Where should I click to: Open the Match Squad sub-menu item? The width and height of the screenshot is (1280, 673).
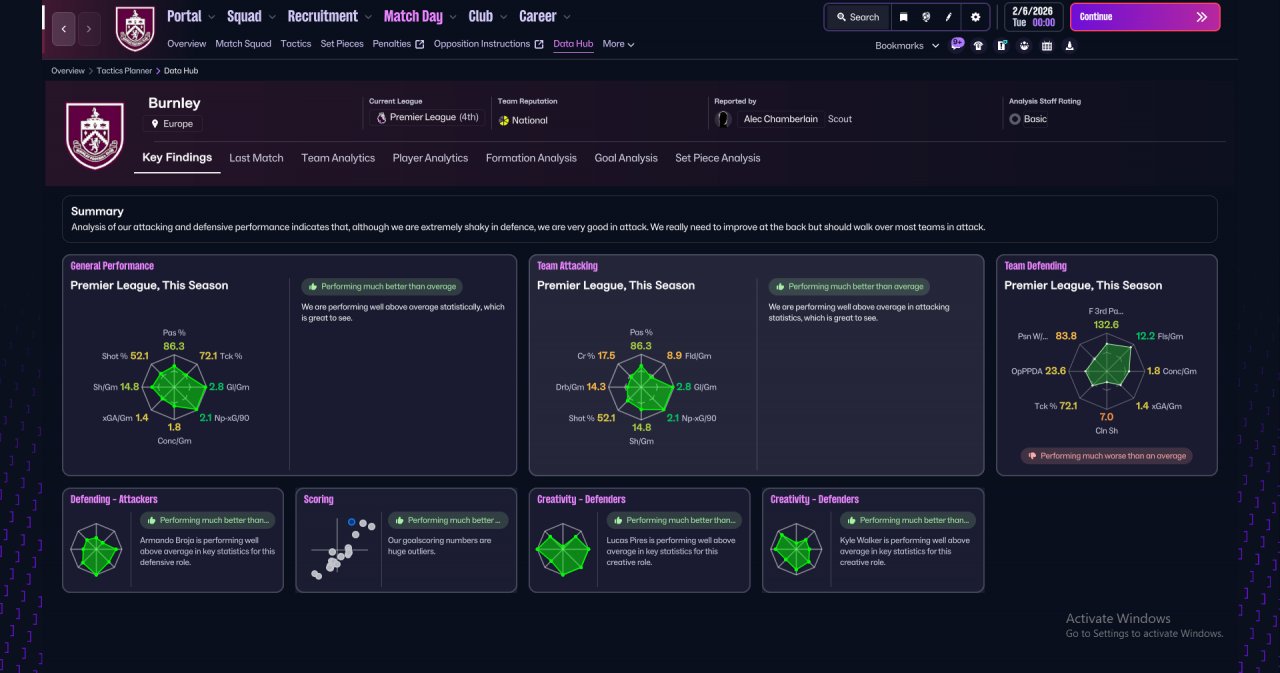[x=243, y=44]
